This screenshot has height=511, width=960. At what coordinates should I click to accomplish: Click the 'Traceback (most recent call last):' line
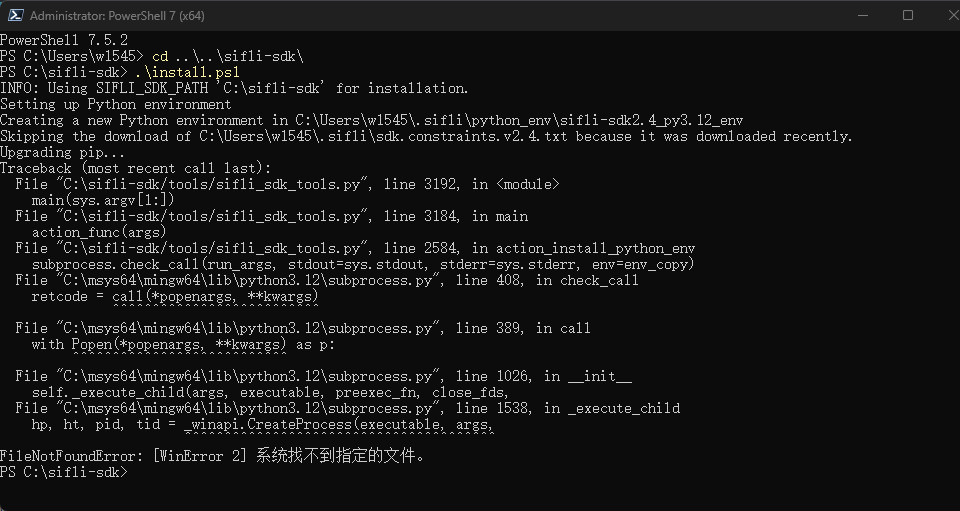click(135, 168)
